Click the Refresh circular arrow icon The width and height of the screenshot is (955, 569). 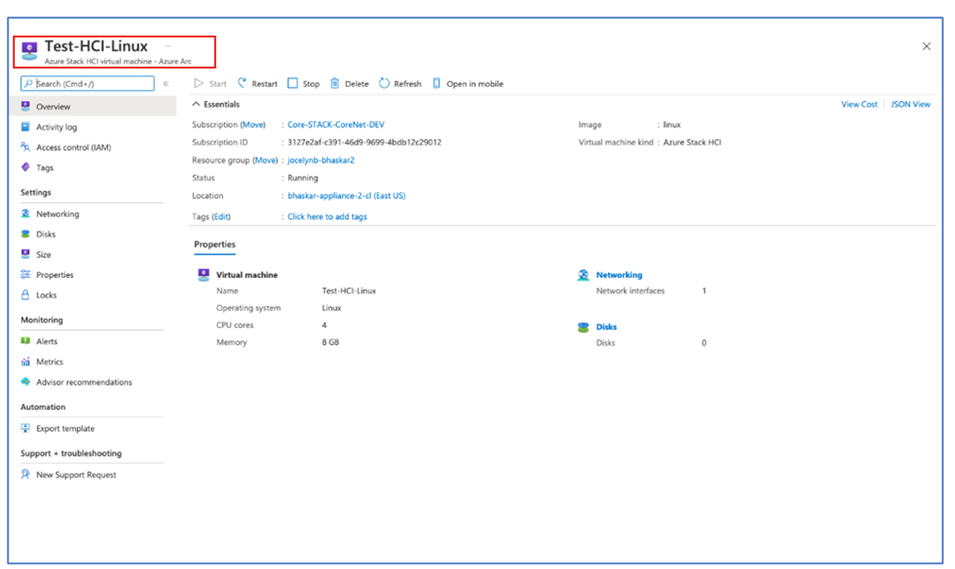click(x=384, y=83)
